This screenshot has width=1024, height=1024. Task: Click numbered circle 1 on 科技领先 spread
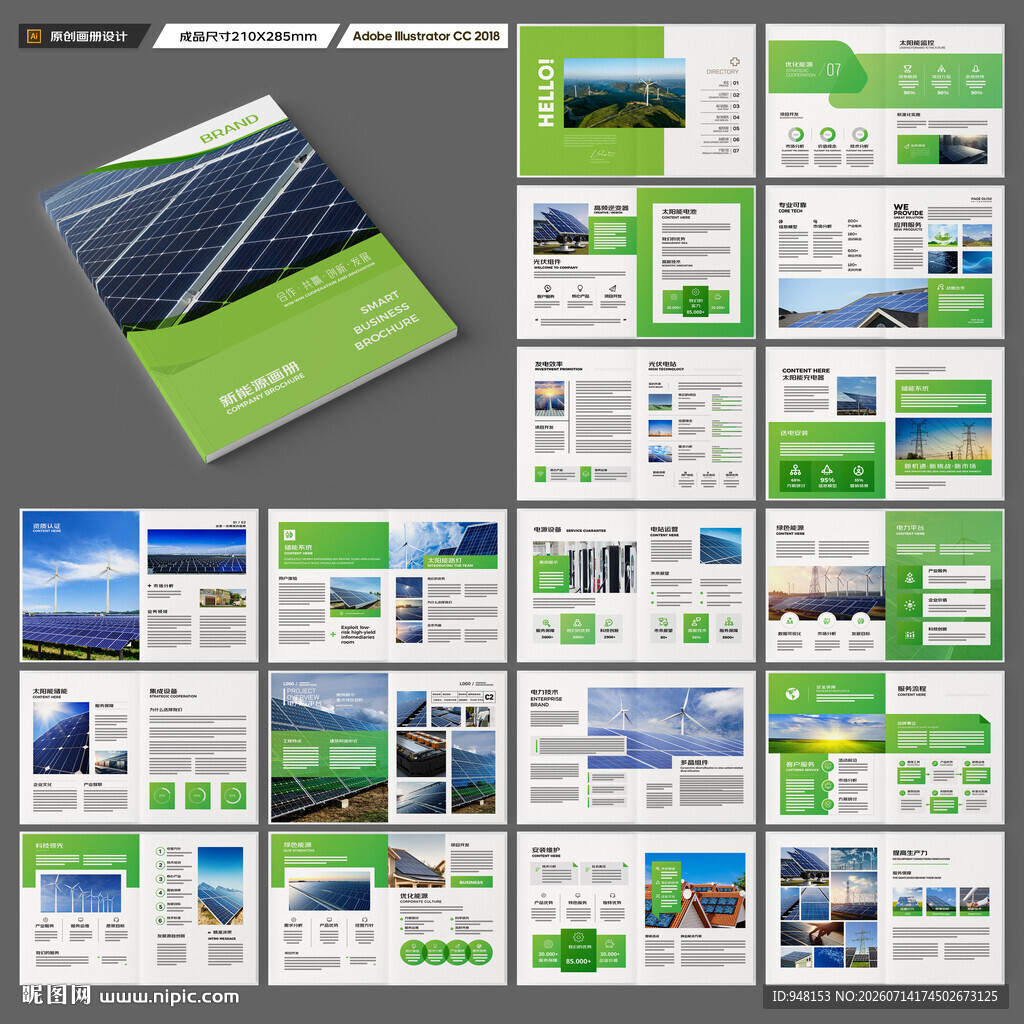tap(160, 851)
